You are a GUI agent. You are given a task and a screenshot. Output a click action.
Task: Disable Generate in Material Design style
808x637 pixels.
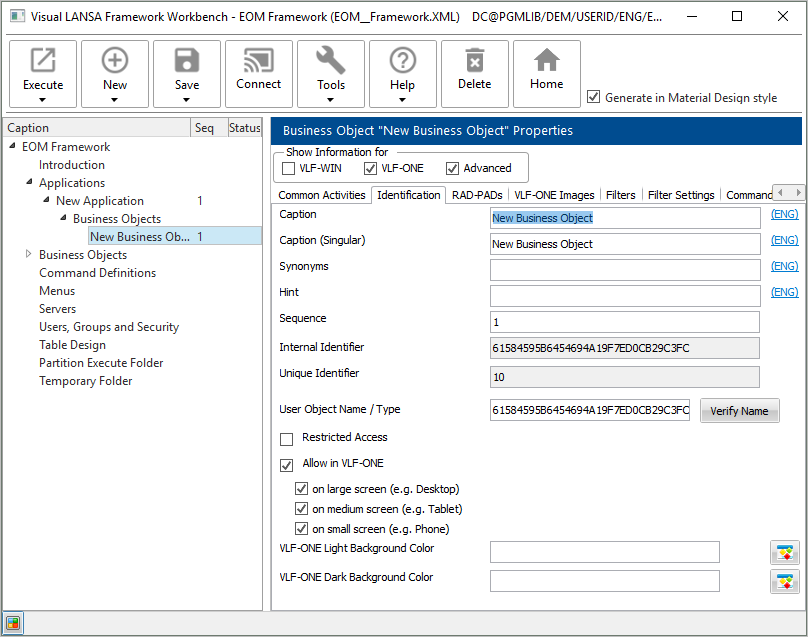coord(594,97)
